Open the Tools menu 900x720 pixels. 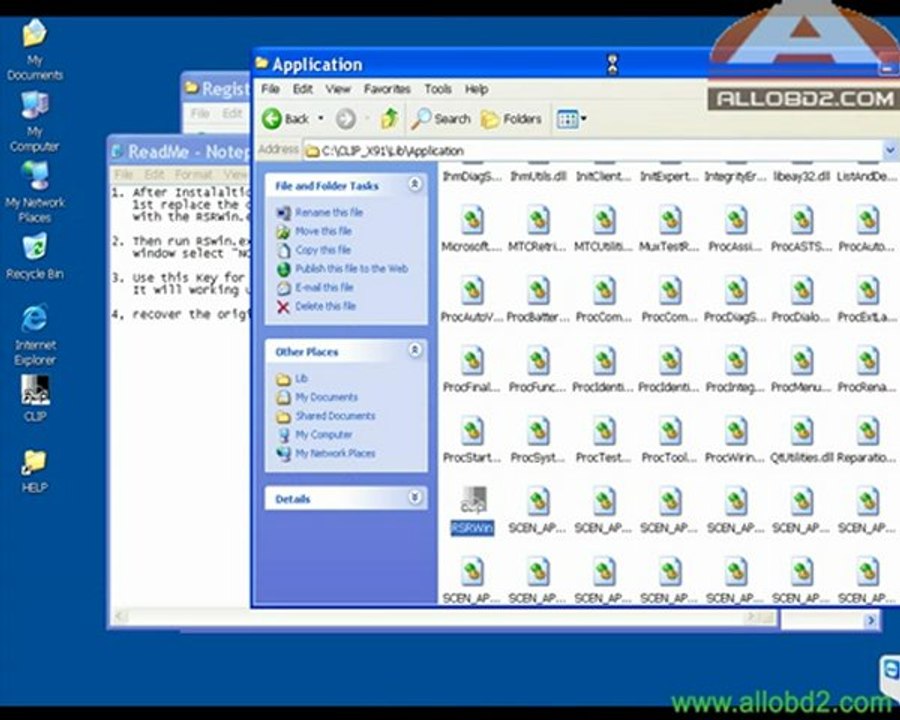(437, 89)
